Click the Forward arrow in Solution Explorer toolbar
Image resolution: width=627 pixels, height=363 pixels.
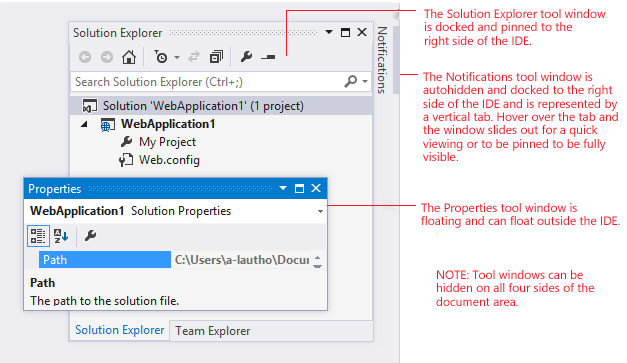tap(107, 57)
